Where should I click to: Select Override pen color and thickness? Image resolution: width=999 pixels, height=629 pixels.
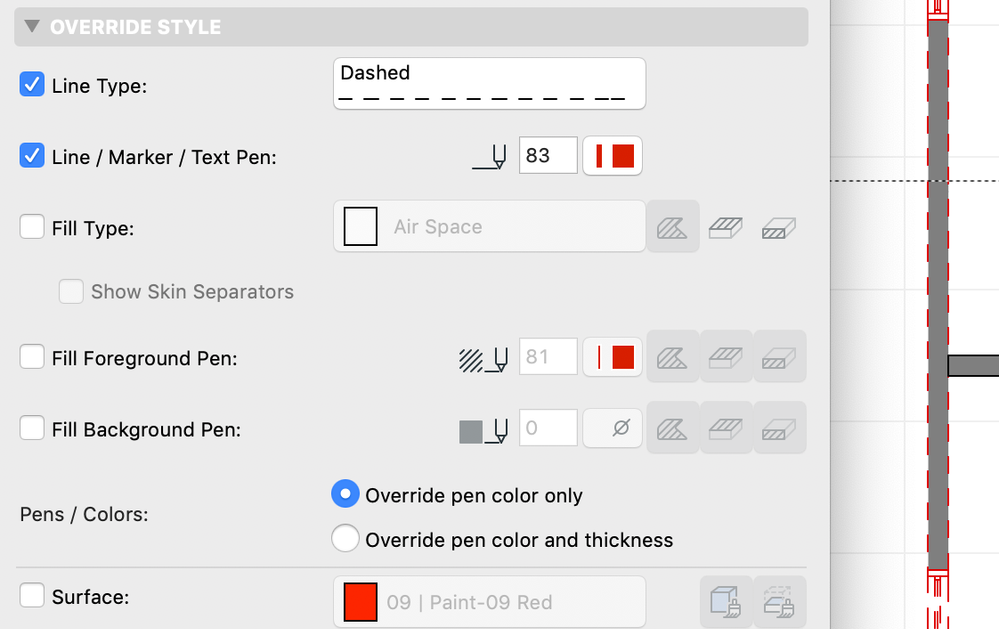tap(345, 538)
